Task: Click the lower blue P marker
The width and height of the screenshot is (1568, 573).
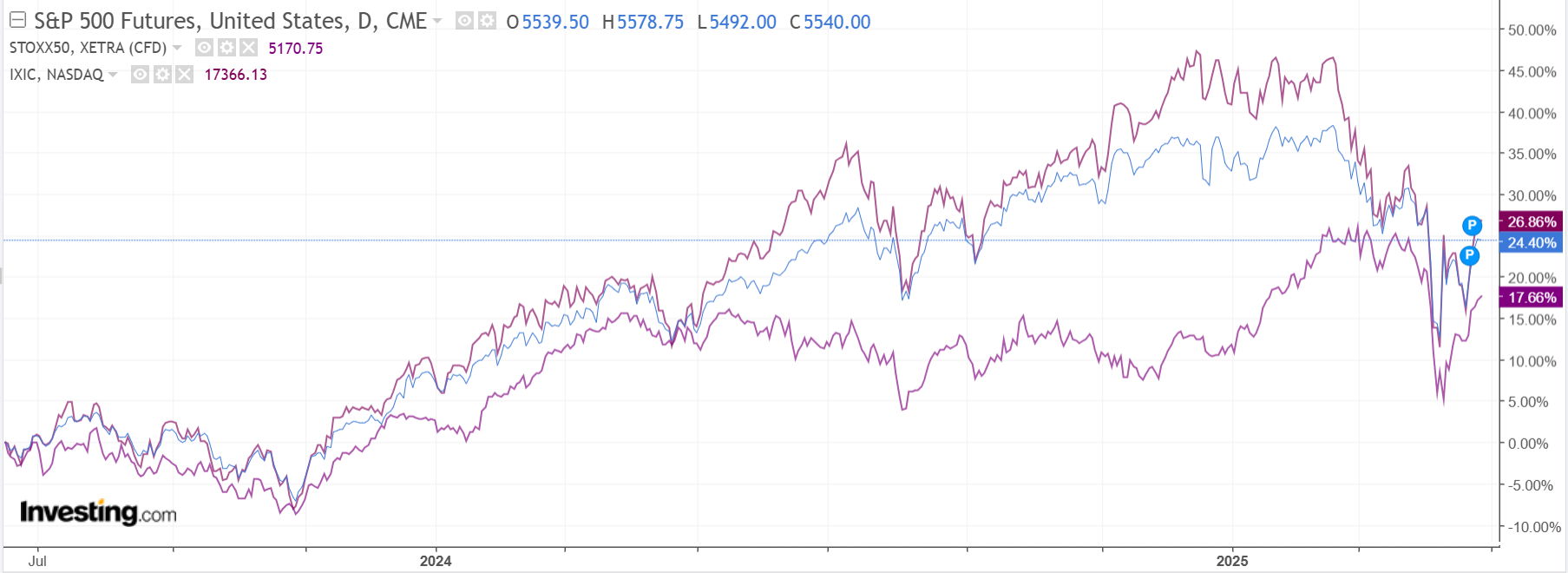Action: [x=1469, y=255]
